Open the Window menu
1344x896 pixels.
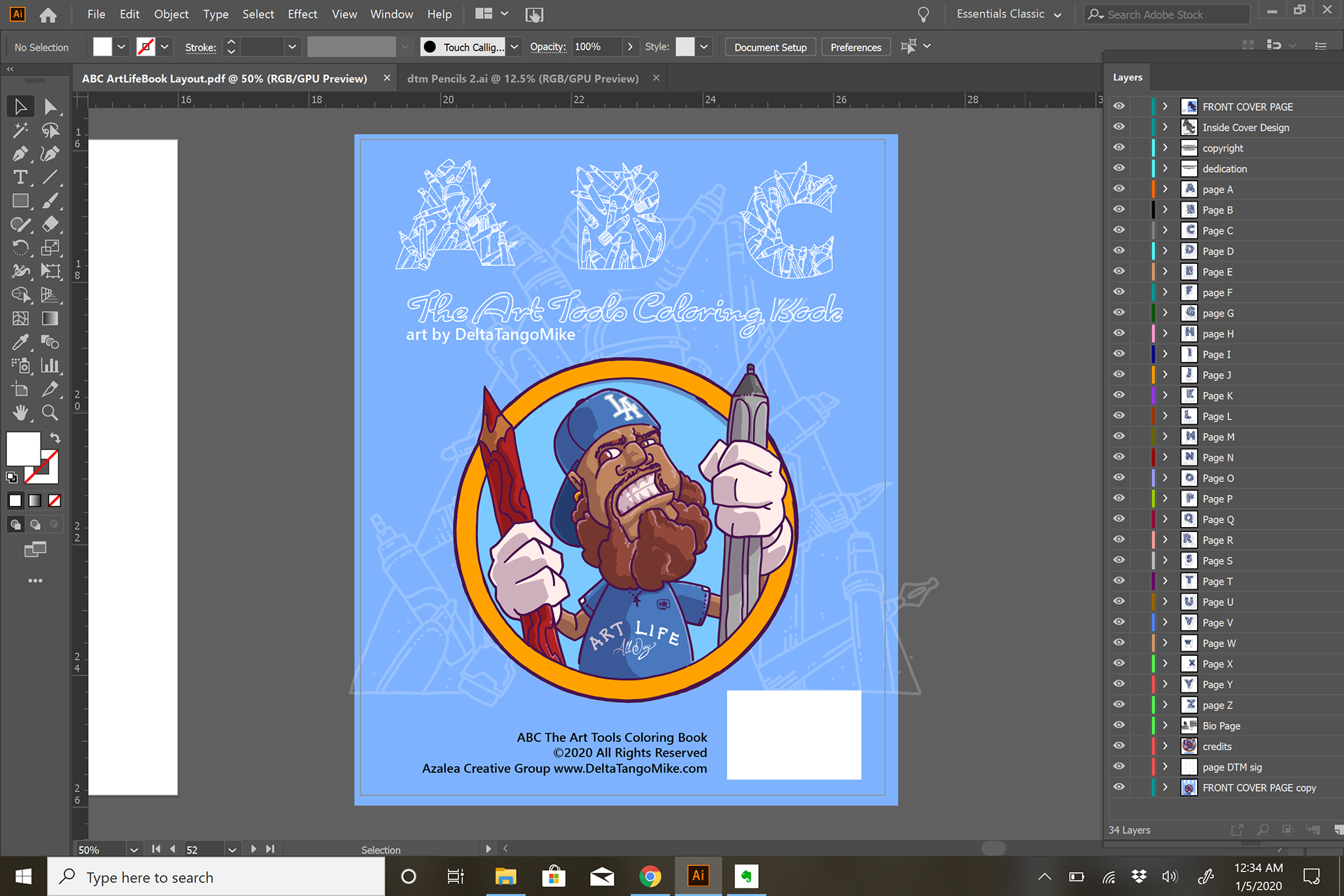coord(391,14)
